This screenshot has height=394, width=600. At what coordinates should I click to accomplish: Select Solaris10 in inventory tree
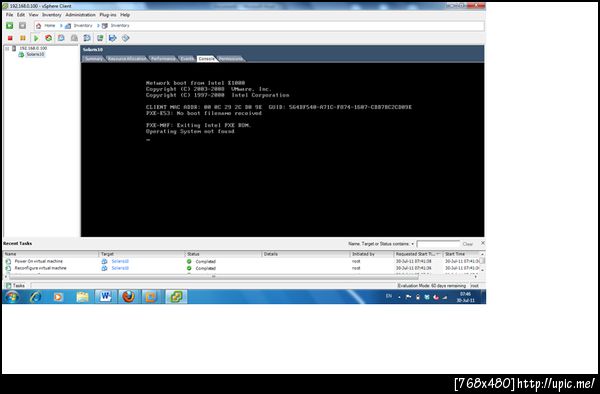click(35, 55)
